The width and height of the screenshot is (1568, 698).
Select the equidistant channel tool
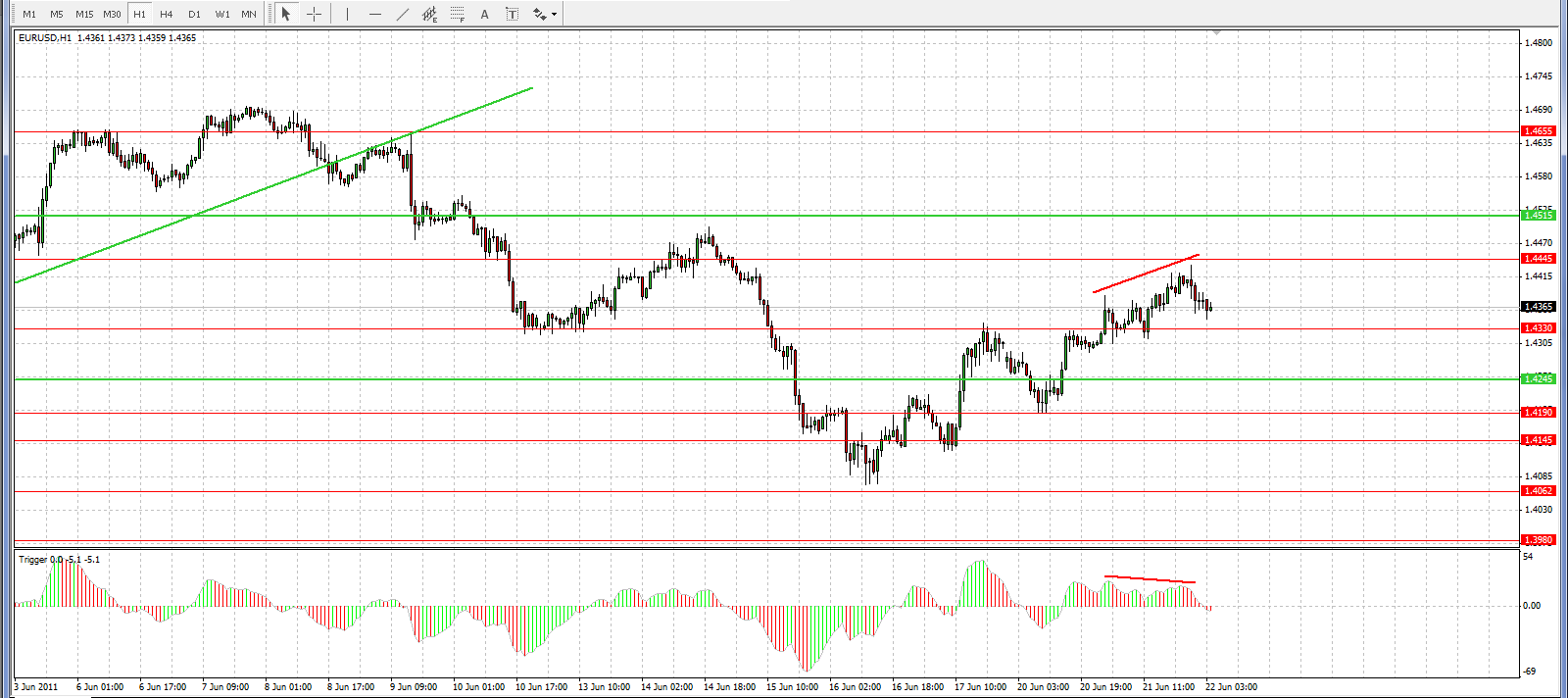(x=429, y=14)
